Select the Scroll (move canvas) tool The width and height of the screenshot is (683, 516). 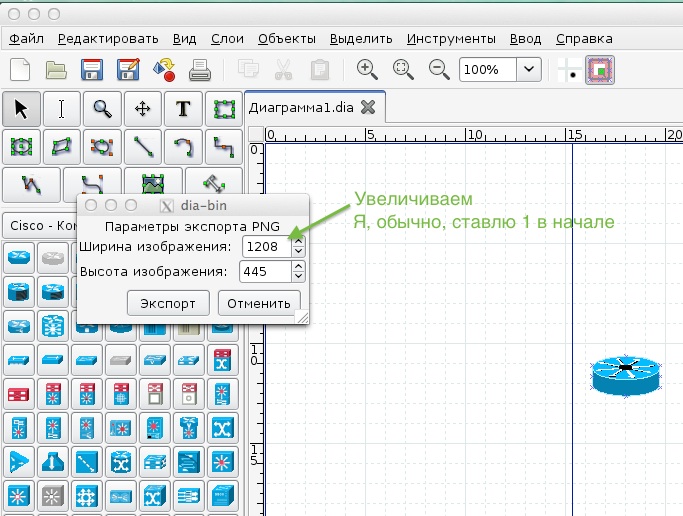tap(142, 109)
